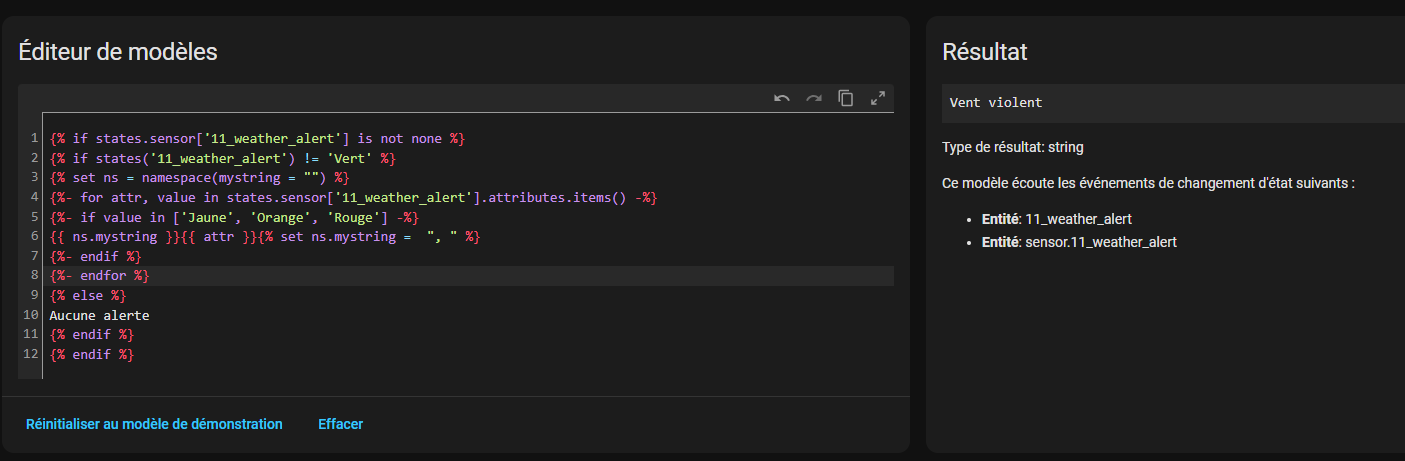Click the undo arrow in editor toolbar
Viewport: 1405px width, 461px height.
pos(782,98)
